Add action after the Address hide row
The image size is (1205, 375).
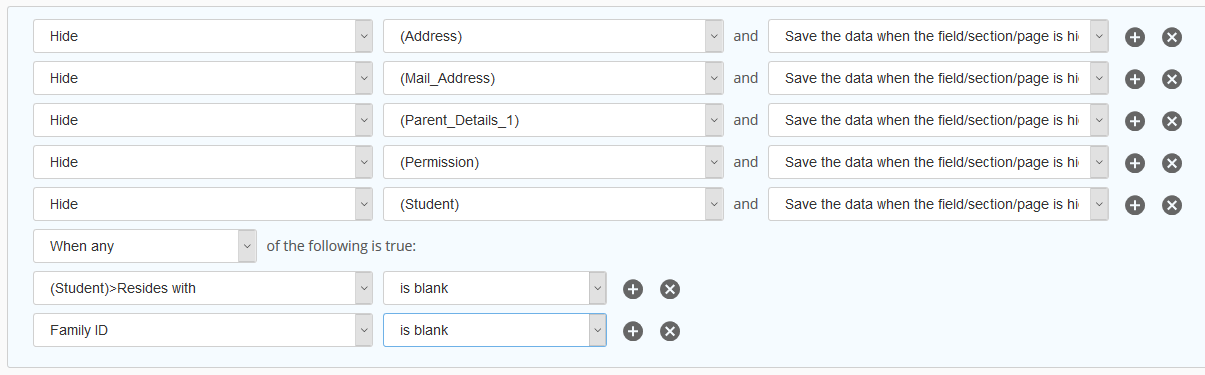click(1135, 37)
